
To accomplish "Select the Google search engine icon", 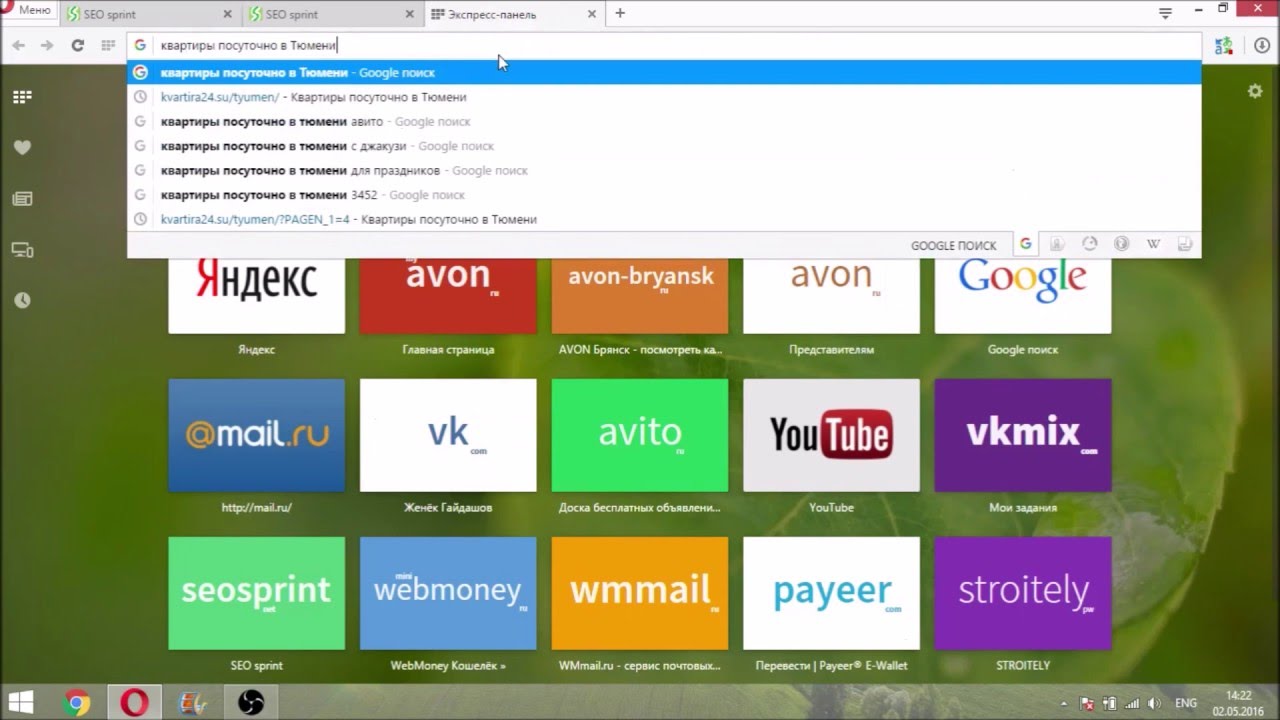I will pyautogui.click(x=1025, y=244).
